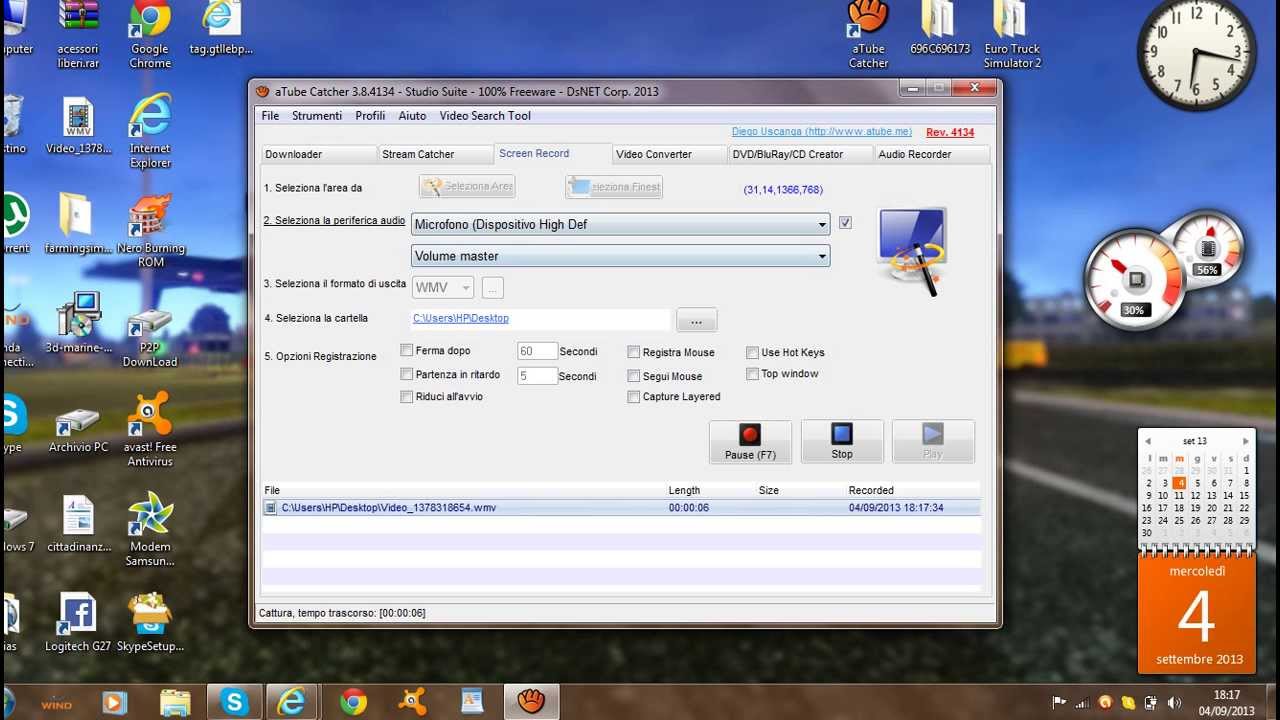The image size is (1280, 720).
Task: Switch to Stream Catcher tab
Action: tap(435, 154)
